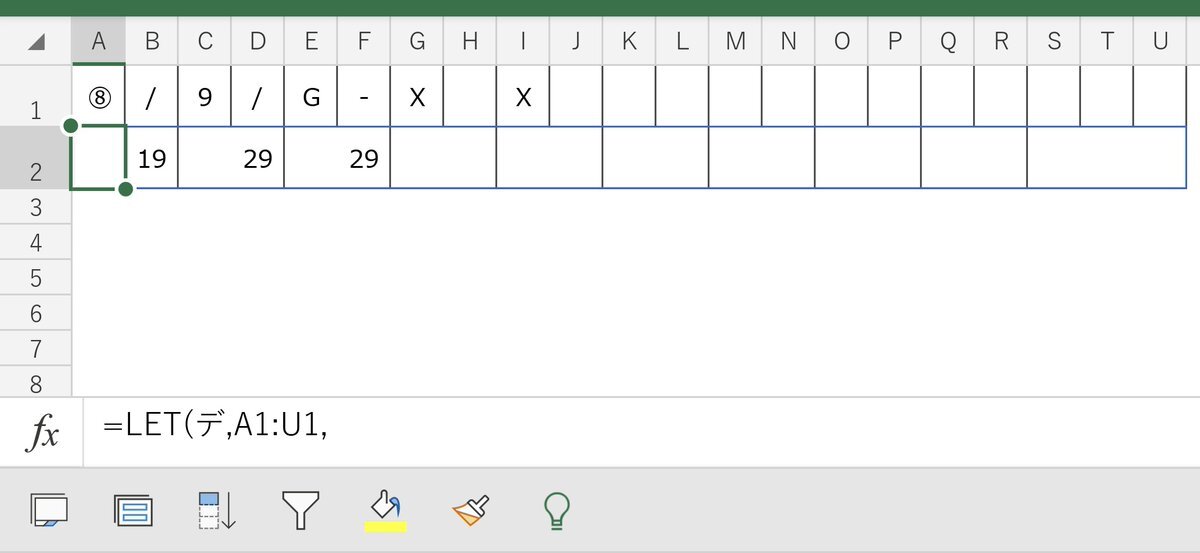1200x553 pixels.
Task: Select column header M
Action: (735, 42)
